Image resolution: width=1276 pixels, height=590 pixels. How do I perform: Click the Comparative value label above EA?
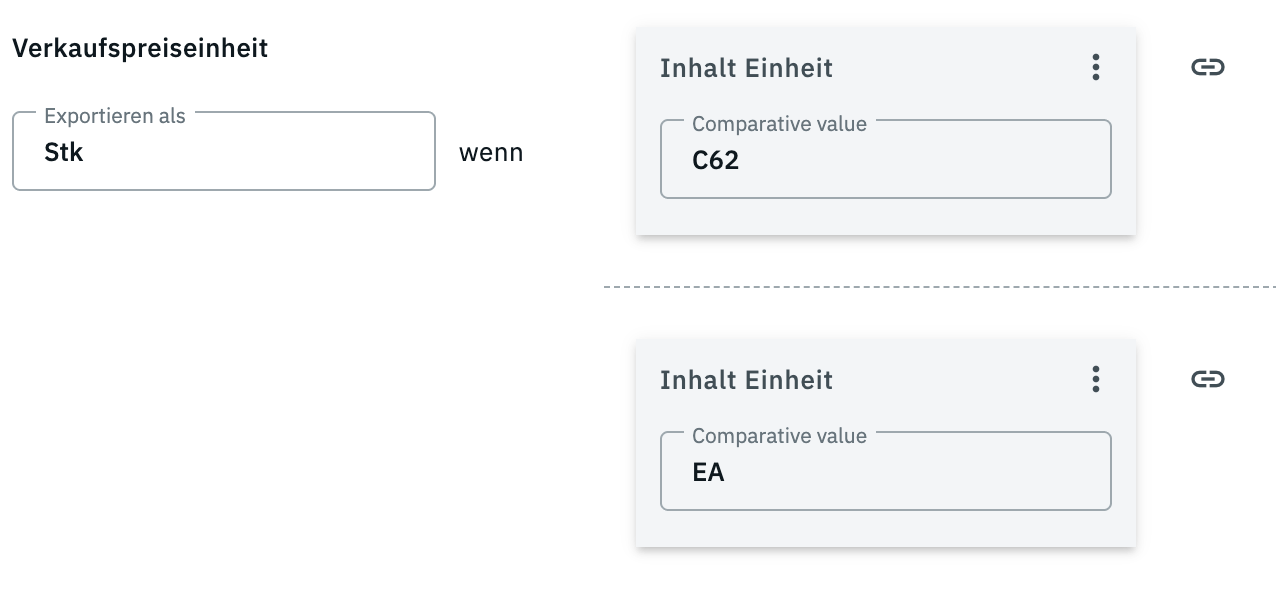tap(779, 436)
